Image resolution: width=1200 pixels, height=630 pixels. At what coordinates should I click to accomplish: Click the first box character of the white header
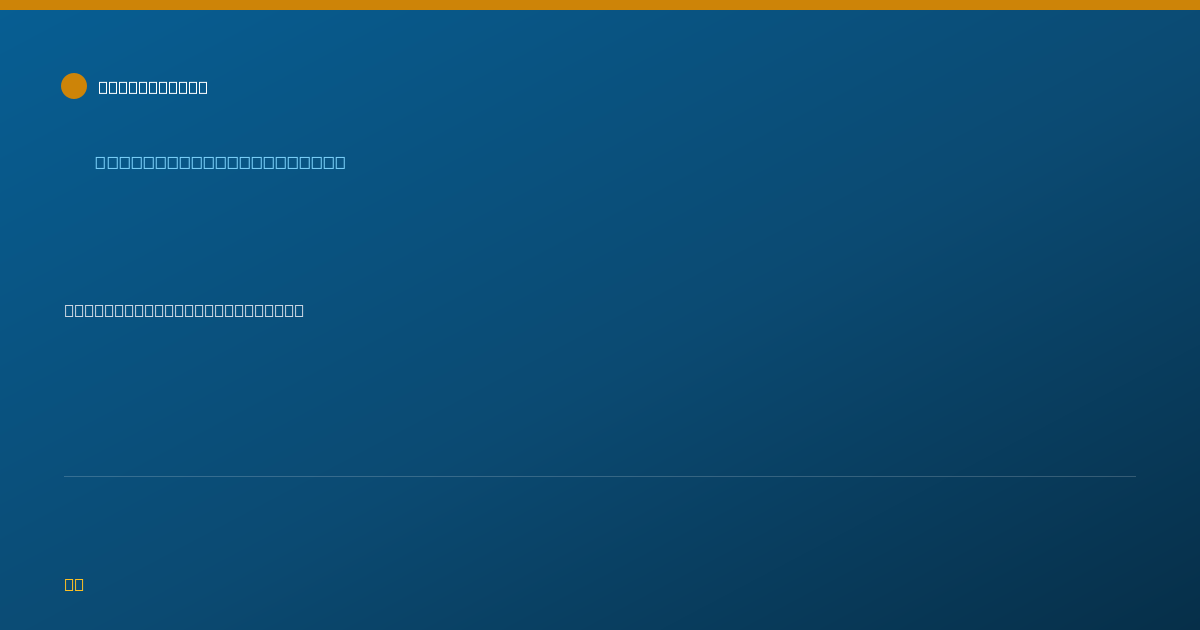pos(103,87)
